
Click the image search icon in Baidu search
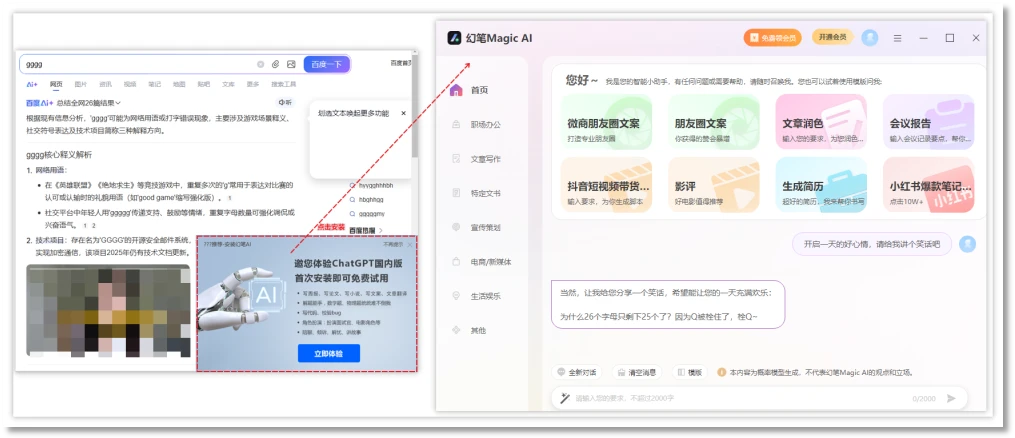click(x=291, y=64)
